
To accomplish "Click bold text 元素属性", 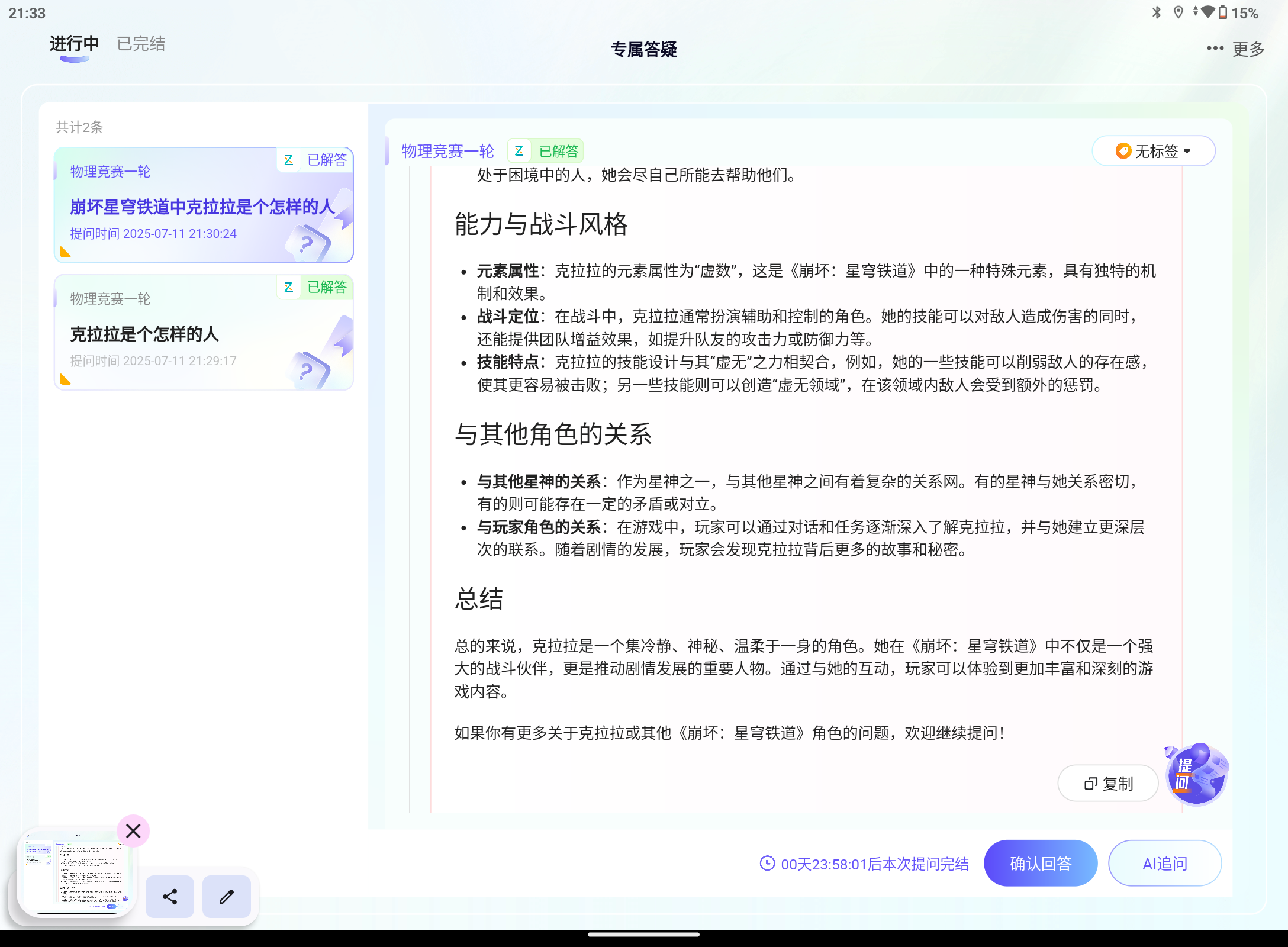I will pos(508,271).
